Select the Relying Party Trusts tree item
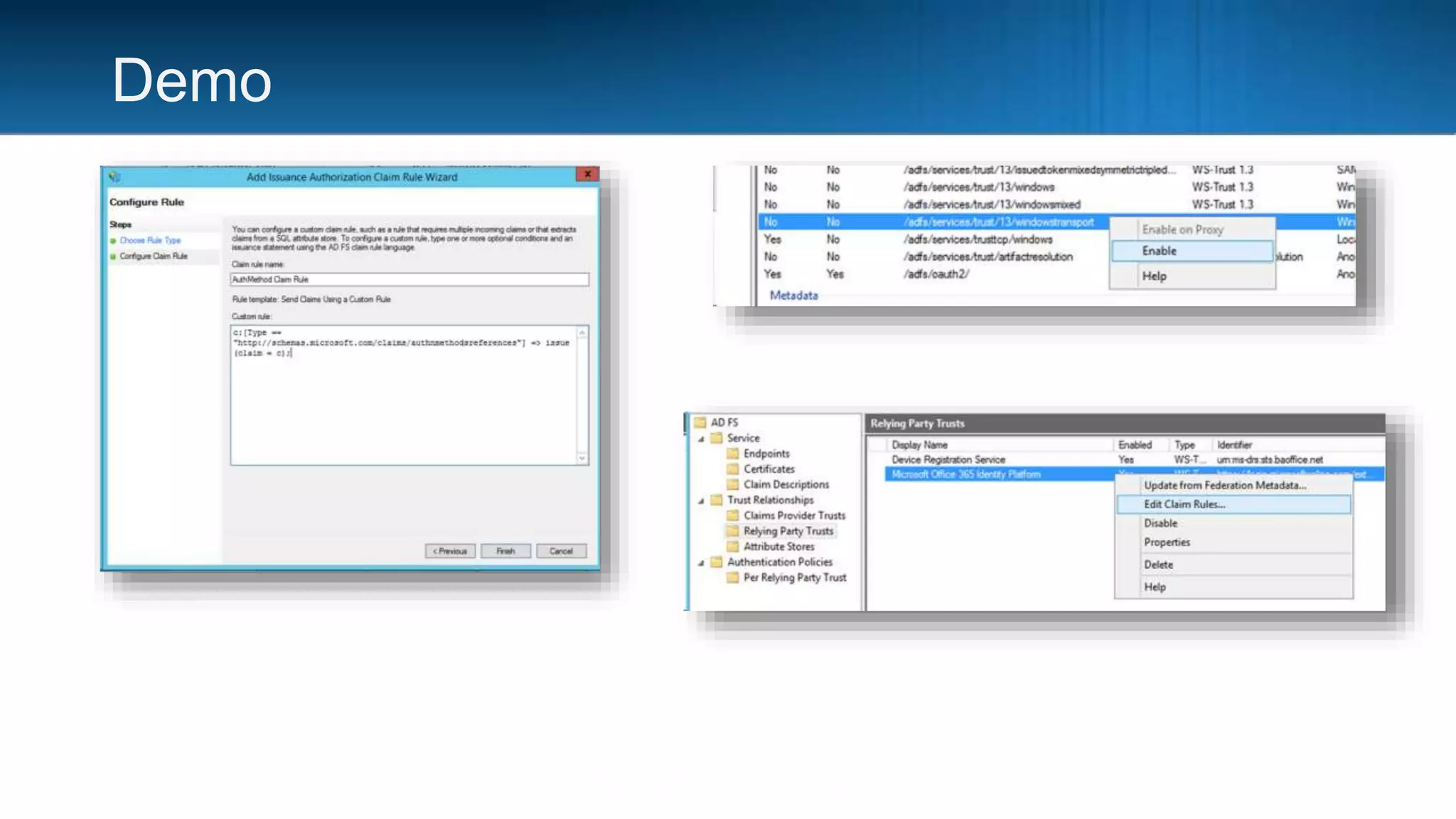Screen dimensions: 1456x819 [x=788, y=531]
